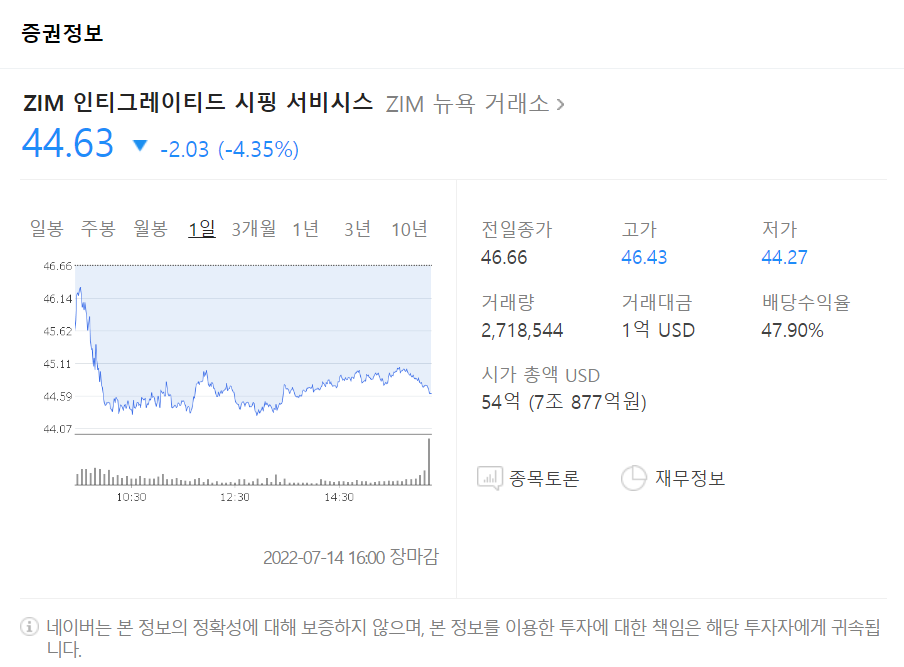Screen dimensions: 904x667
Task: Open the 재무정보 pie chart icon
Action: [x=634, y=478]
